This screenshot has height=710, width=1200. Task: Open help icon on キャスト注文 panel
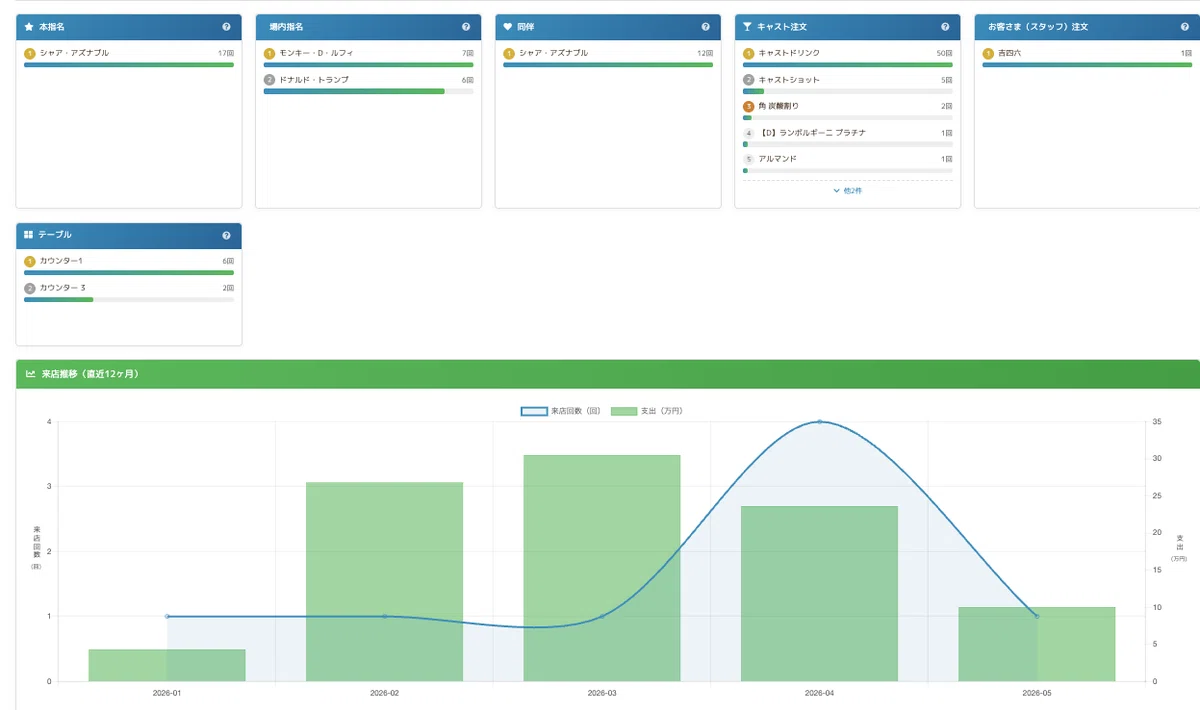[945, 27]
